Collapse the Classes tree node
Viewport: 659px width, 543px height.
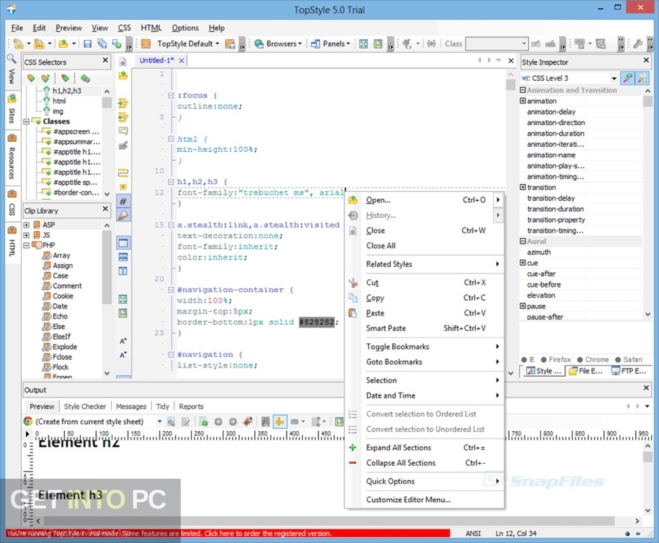26,121
